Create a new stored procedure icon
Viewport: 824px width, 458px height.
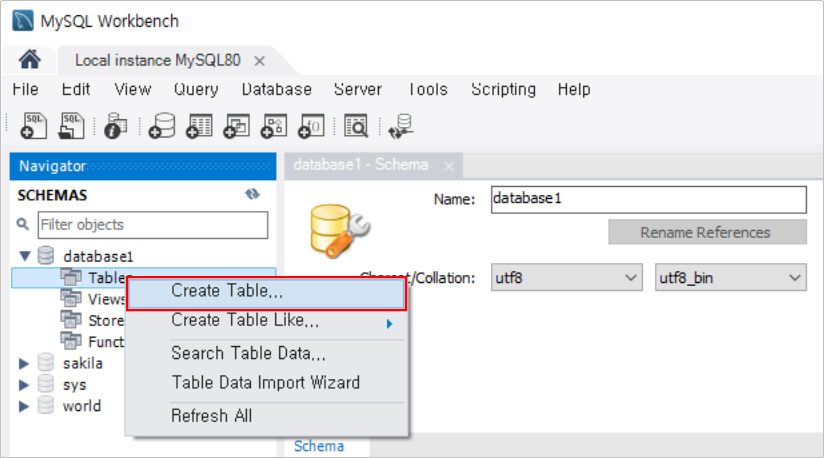(x=274, y=126)
